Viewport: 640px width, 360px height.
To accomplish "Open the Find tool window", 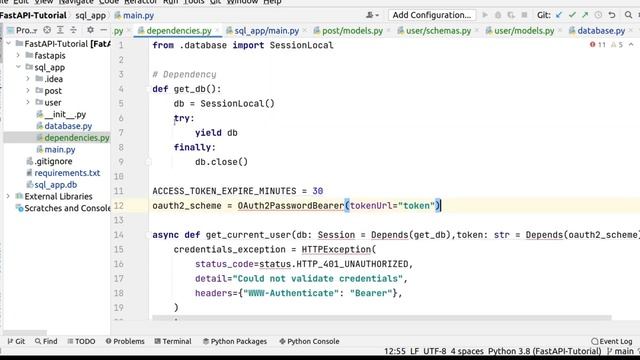I will click(x=46, y=341).
